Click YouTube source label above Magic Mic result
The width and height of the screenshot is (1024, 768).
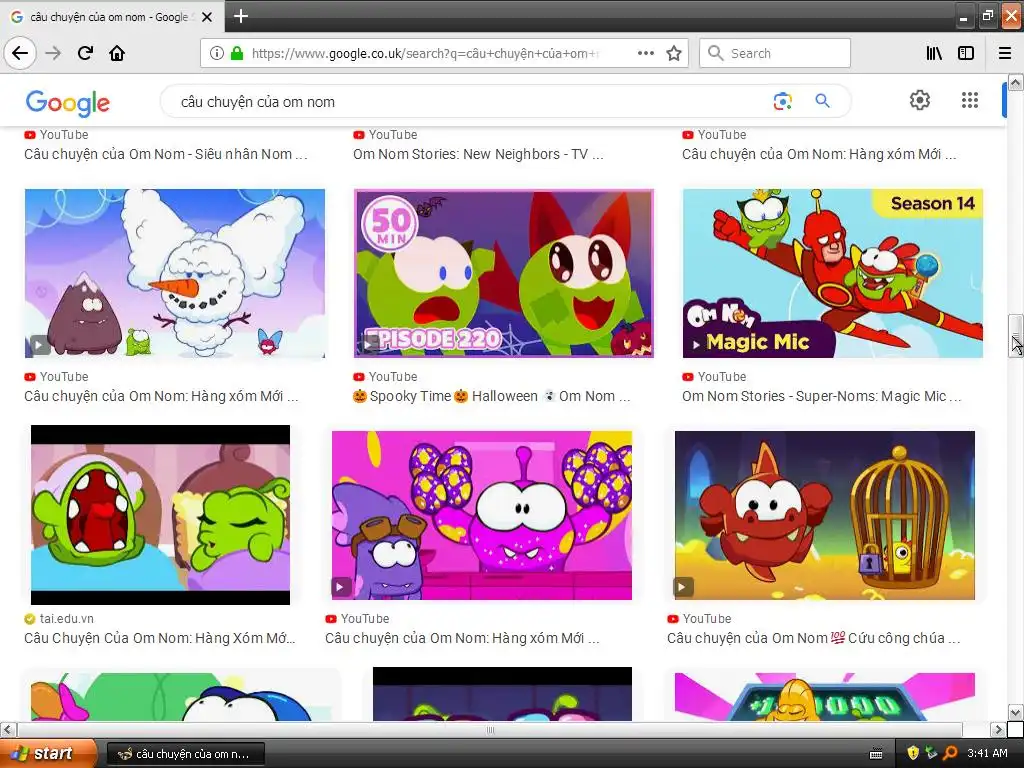pos(722,377)
